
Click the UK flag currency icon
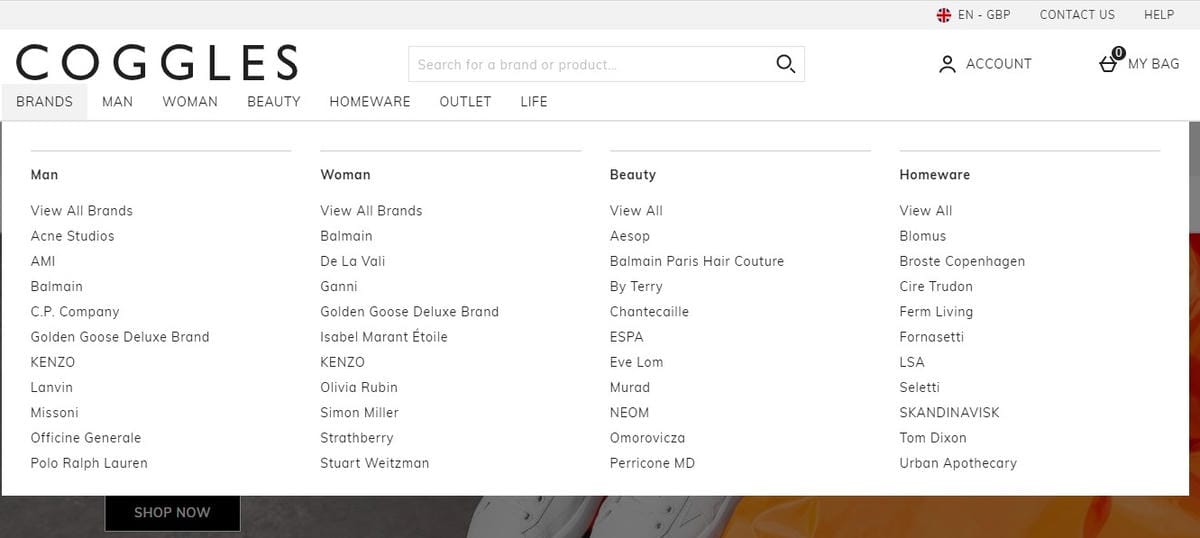point(943,15)
